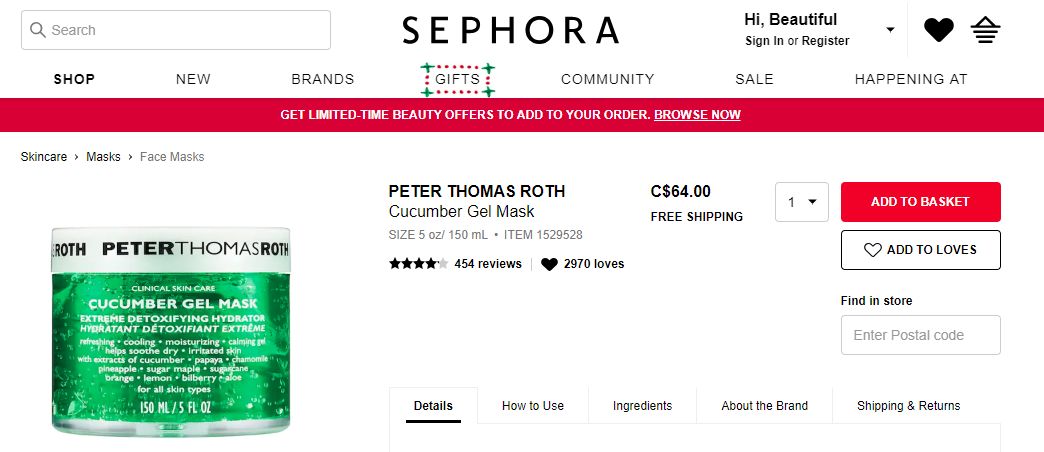Add the Cucumber Gel Mask to basket
This screenshot has height=452, width=1044.
[920, 202]
